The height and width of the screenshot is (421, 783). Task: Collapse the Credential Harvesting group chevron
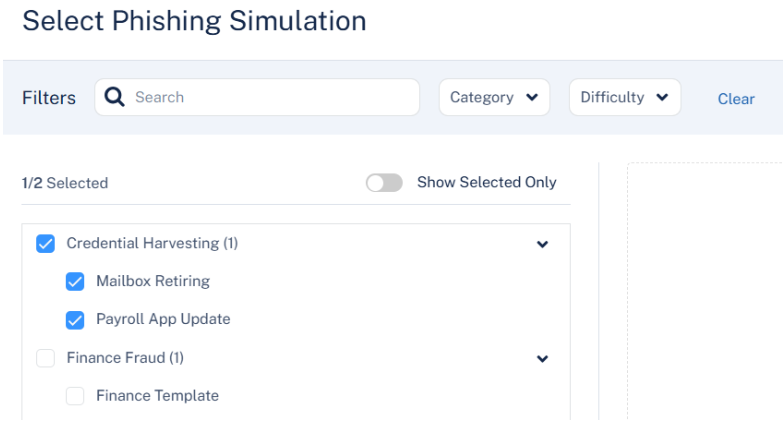(543, 244)
